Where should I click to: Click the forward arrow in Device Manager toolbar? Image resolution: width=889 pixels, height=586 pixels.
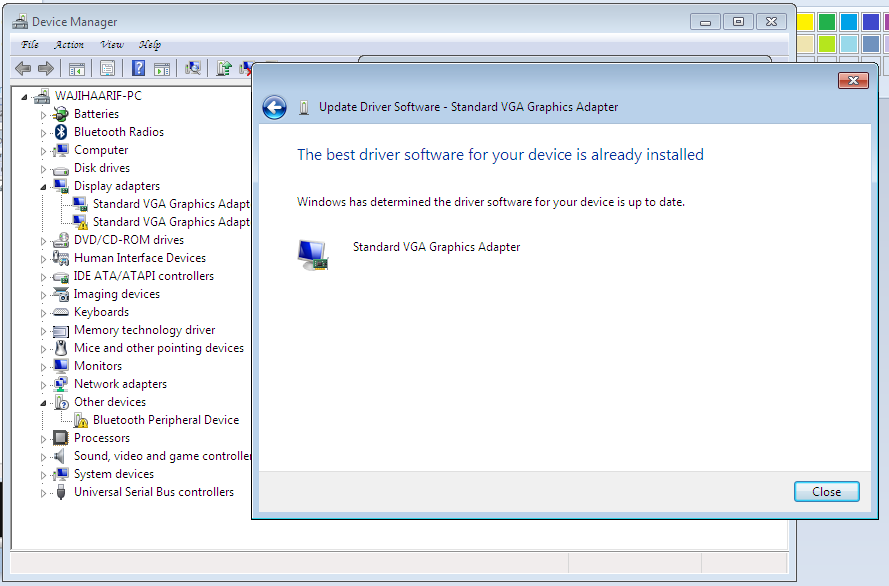tap(45, 69)
